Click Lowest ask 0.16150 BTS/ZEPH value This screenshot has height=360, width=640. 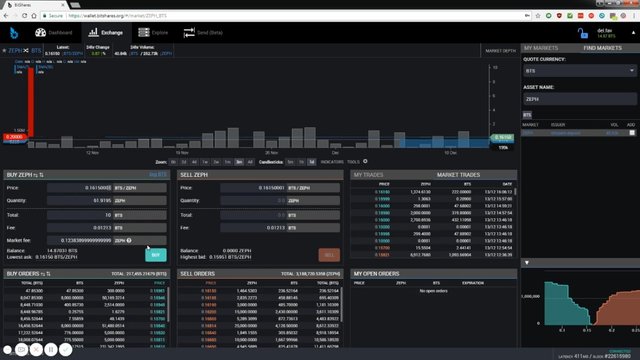[56, 257]
